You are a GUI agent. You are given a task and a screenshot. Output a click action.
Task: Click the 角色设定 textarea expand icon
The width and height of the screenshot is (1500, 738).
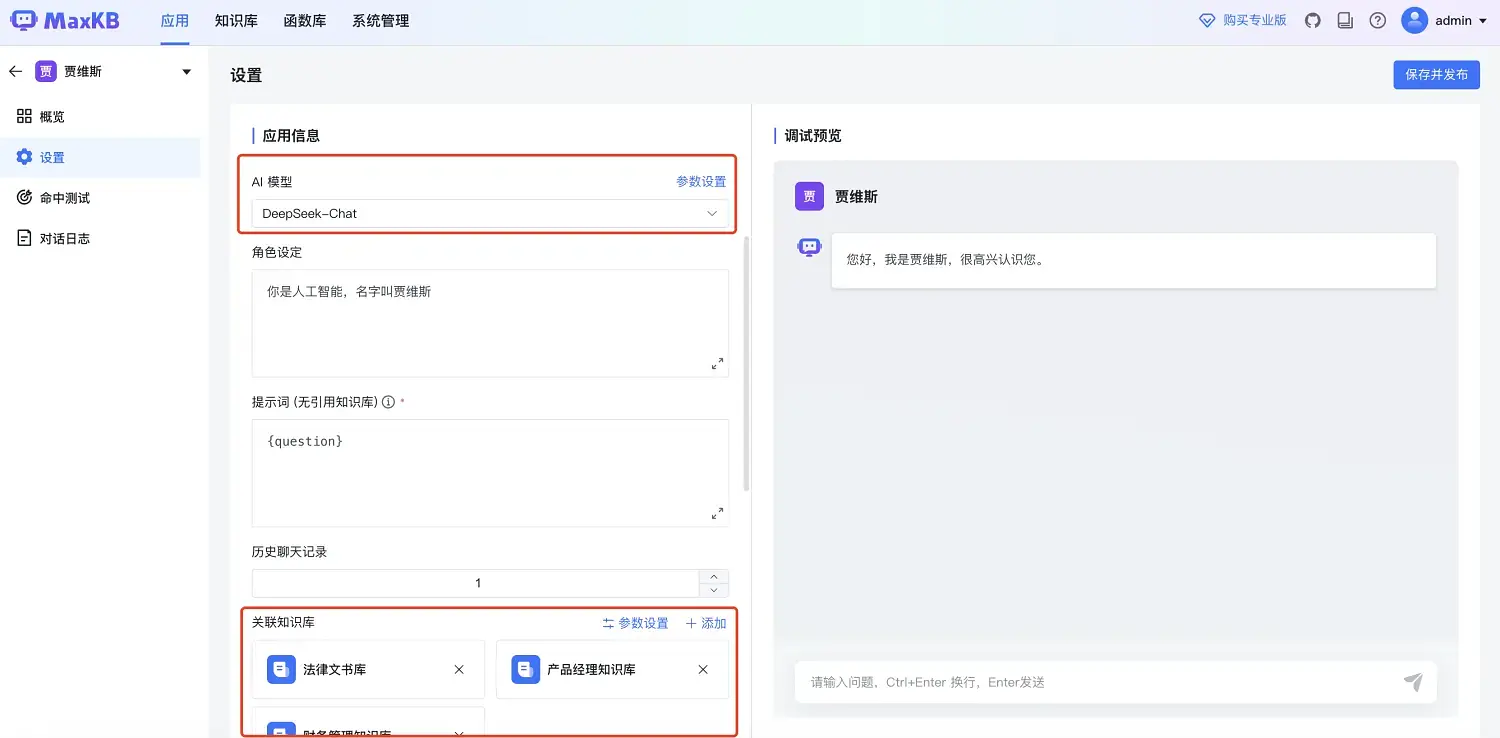coord(717,364)
